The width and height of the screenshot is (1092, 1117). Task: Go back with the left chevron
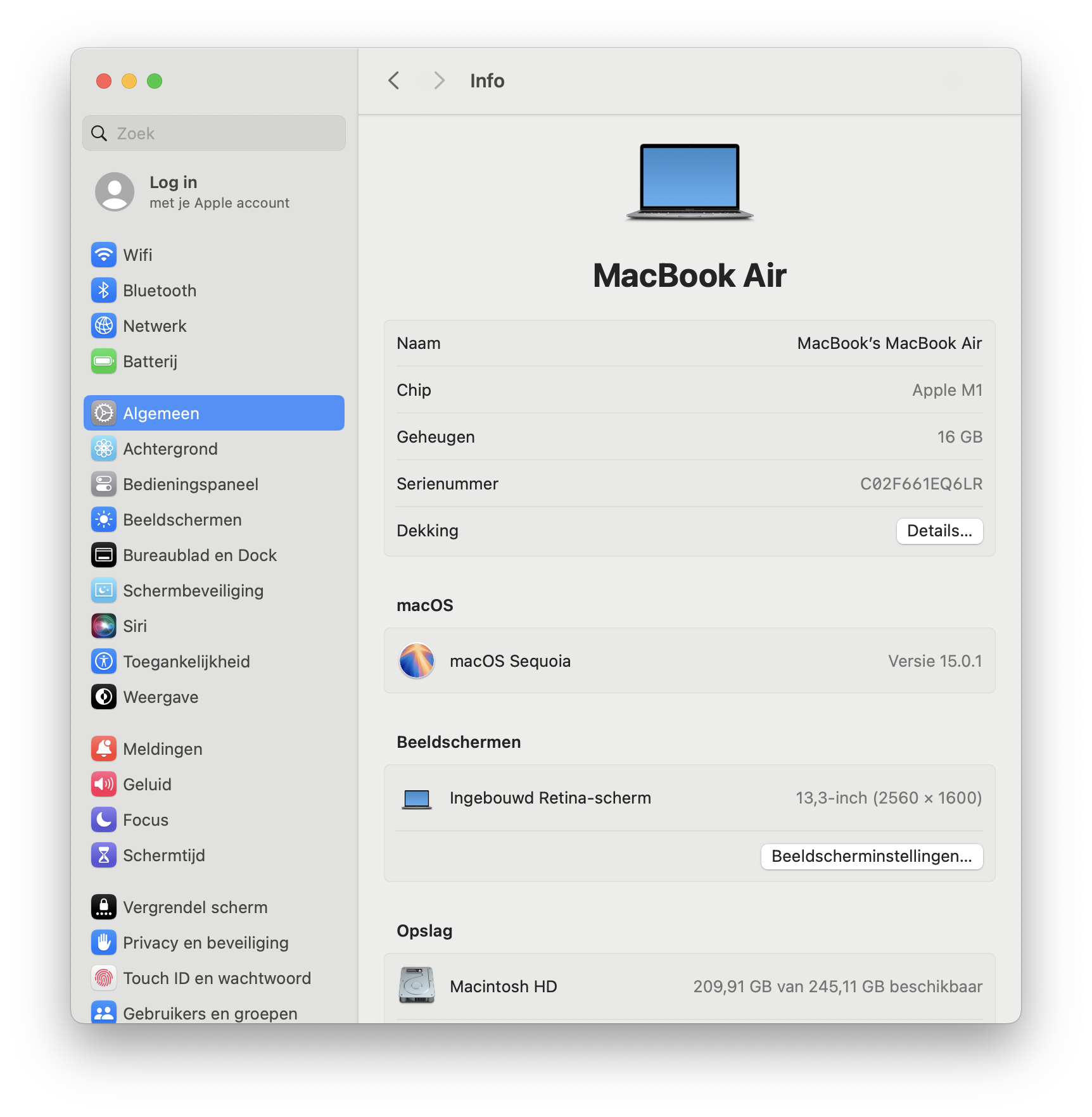coord(394,81)
